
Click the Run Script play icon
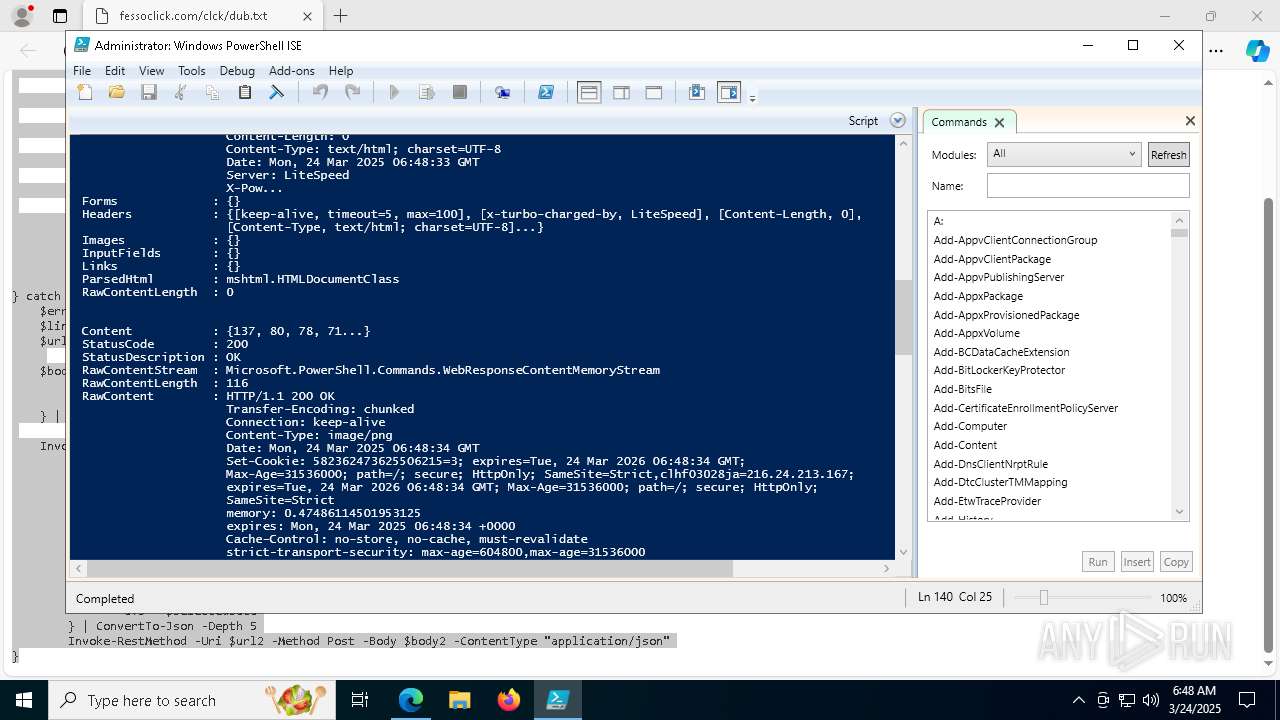point(394,92)
